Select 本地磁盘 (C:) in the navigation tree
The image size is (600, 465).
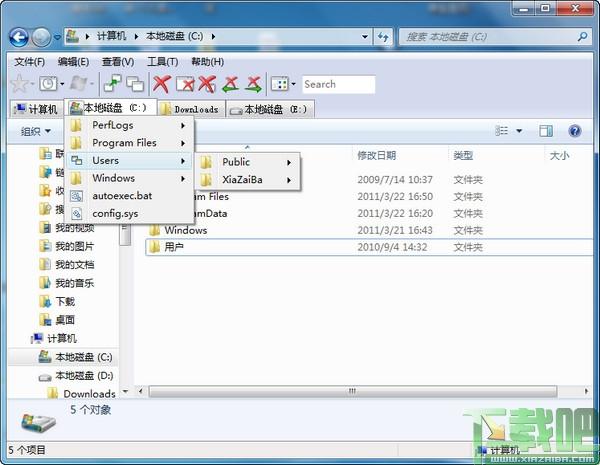pos(75,357)
